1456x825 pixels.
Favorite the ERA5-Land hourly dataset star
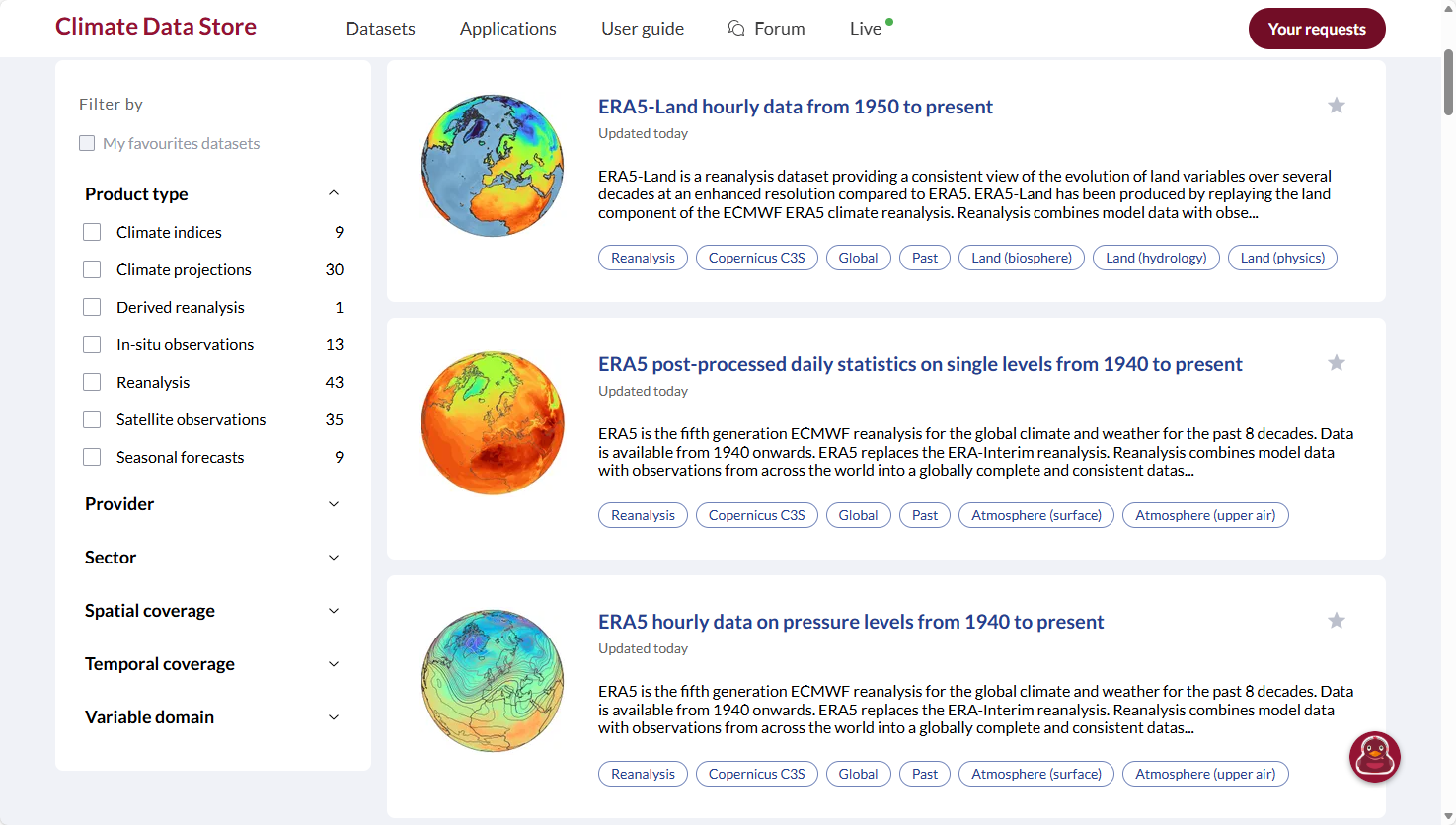[1337, 105]
